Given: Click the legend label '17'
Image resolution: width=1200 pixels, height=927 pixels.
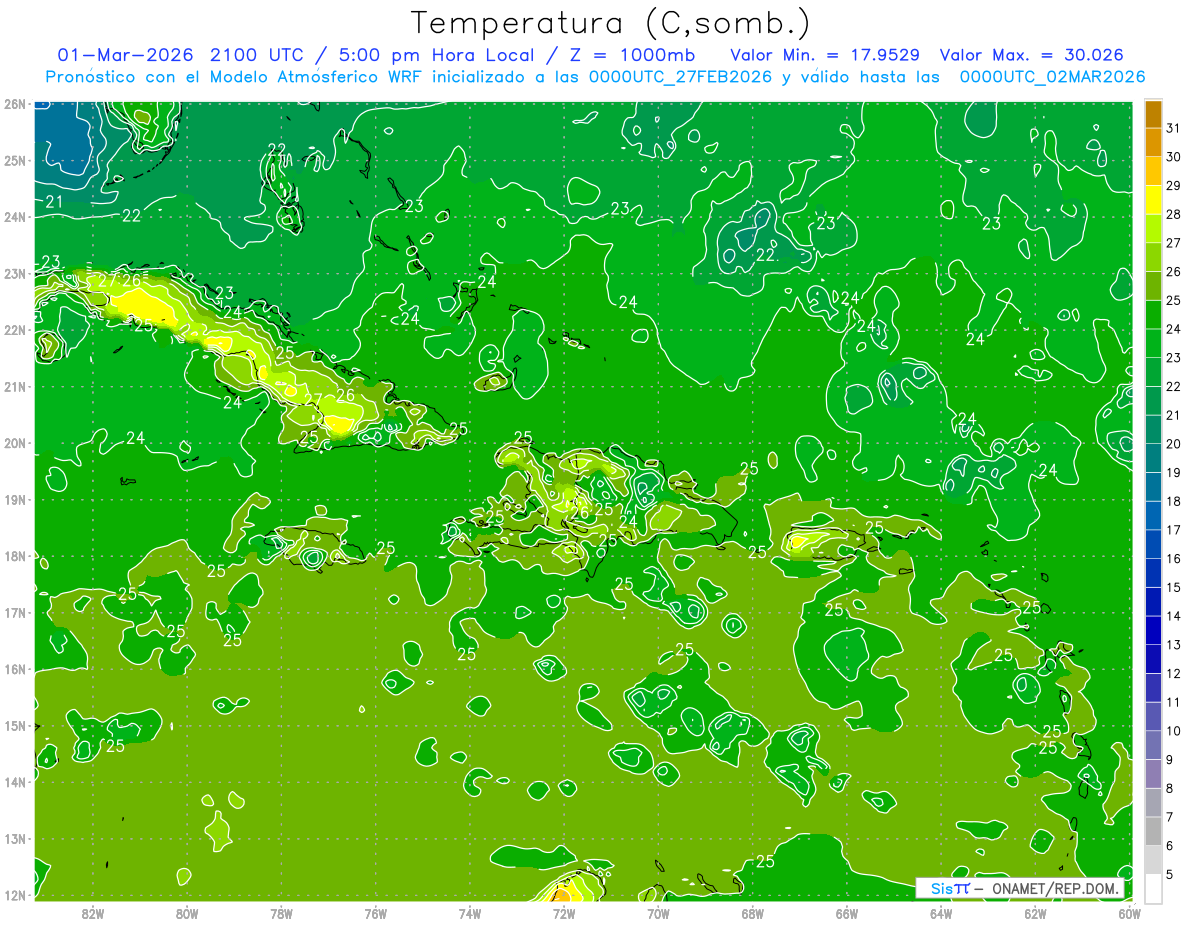Looking at the screenshot, I should pyautogui.click(x=1173, y=530).
